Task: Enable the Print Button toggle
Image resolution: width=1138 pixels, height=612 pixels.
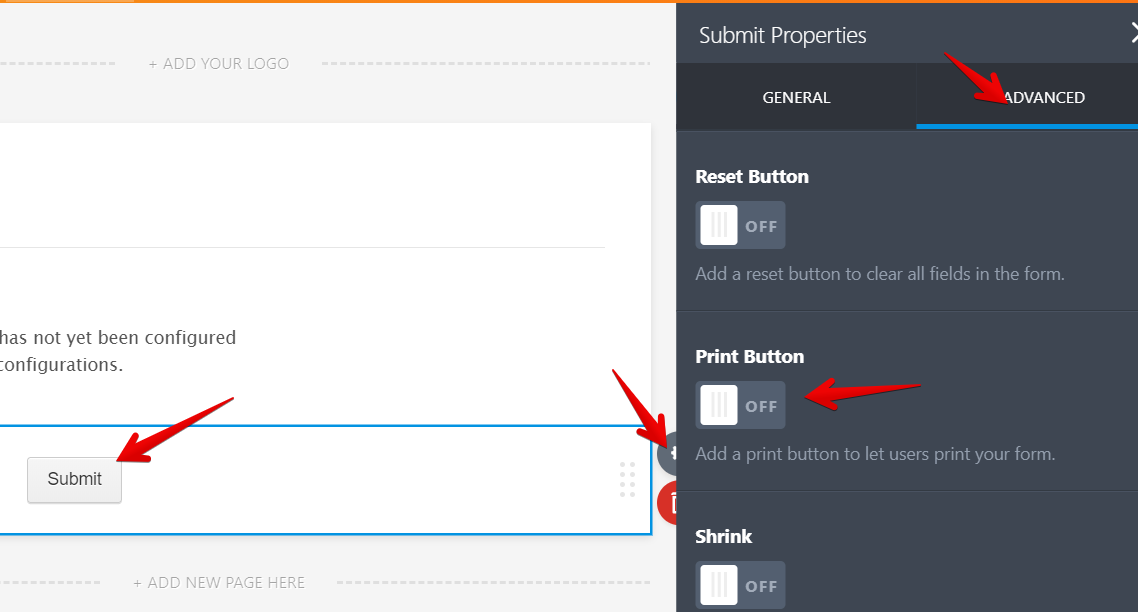Action: click(x=740, y=405)
